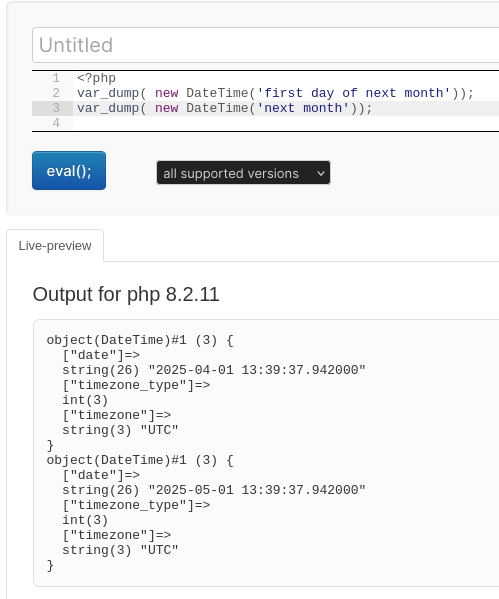Place cursor on the <?php opening tag
Screen dimensions: 499x599
(96, 78)
